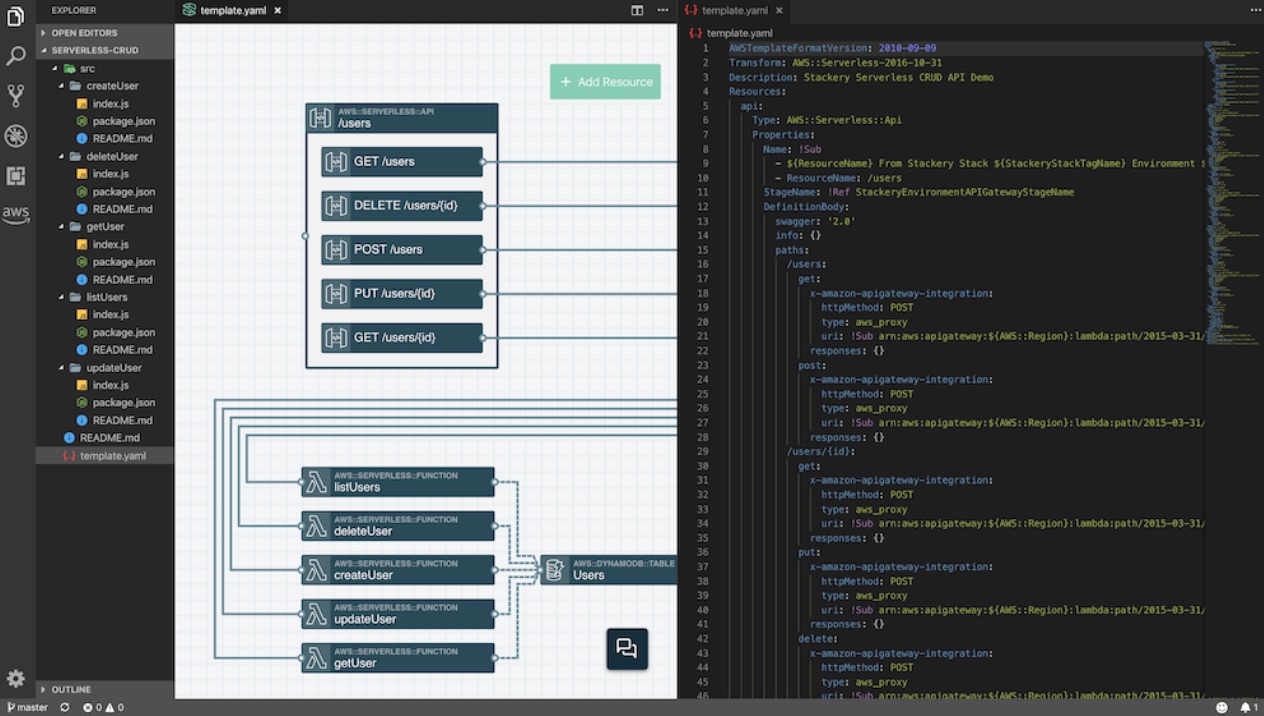Open the Debug view in activity bar
This screenshot has width=1264, height=716.
pos(16,136)
